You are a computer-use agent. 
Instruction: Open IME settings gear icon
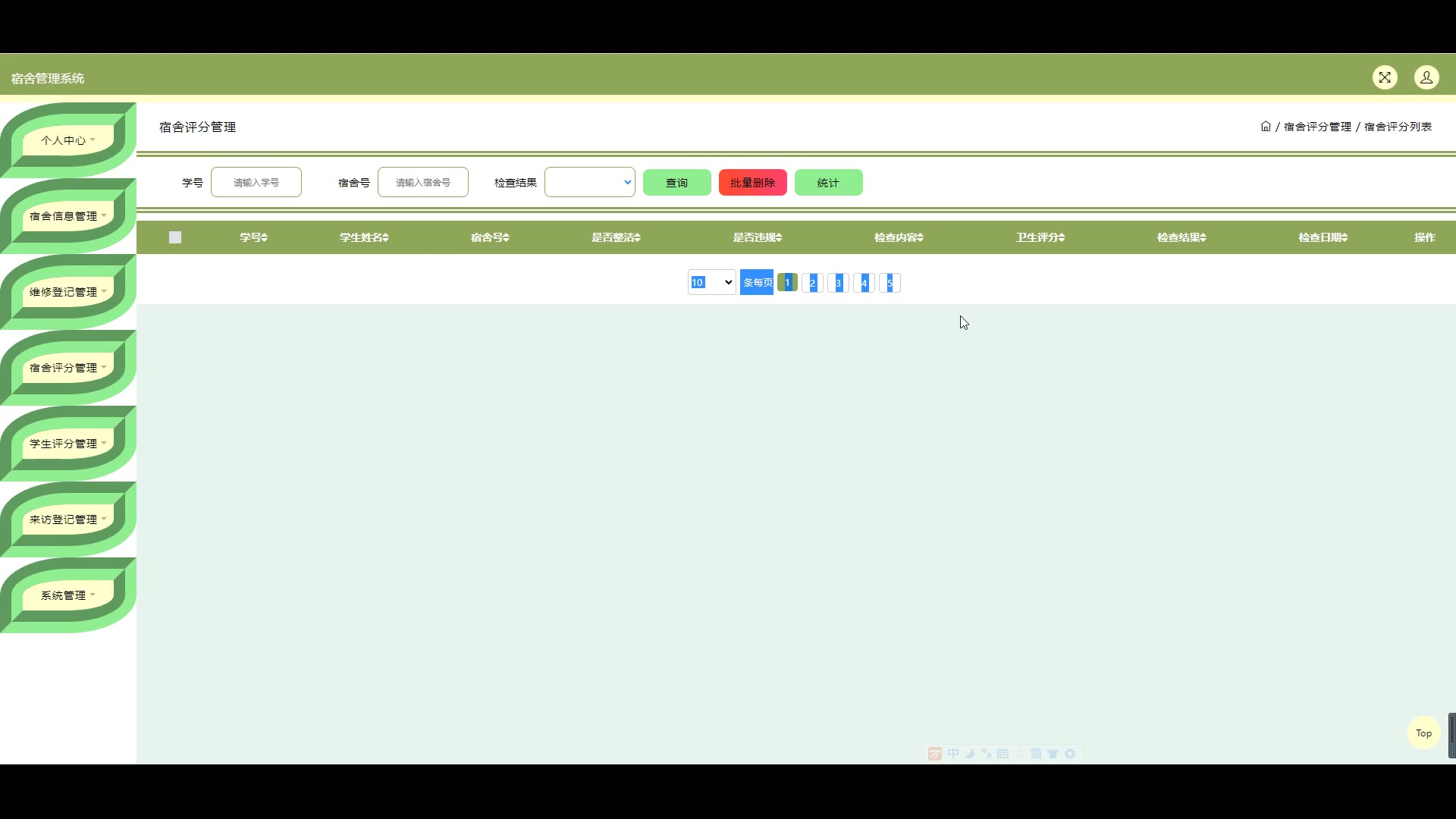(x=1070, y=754)
